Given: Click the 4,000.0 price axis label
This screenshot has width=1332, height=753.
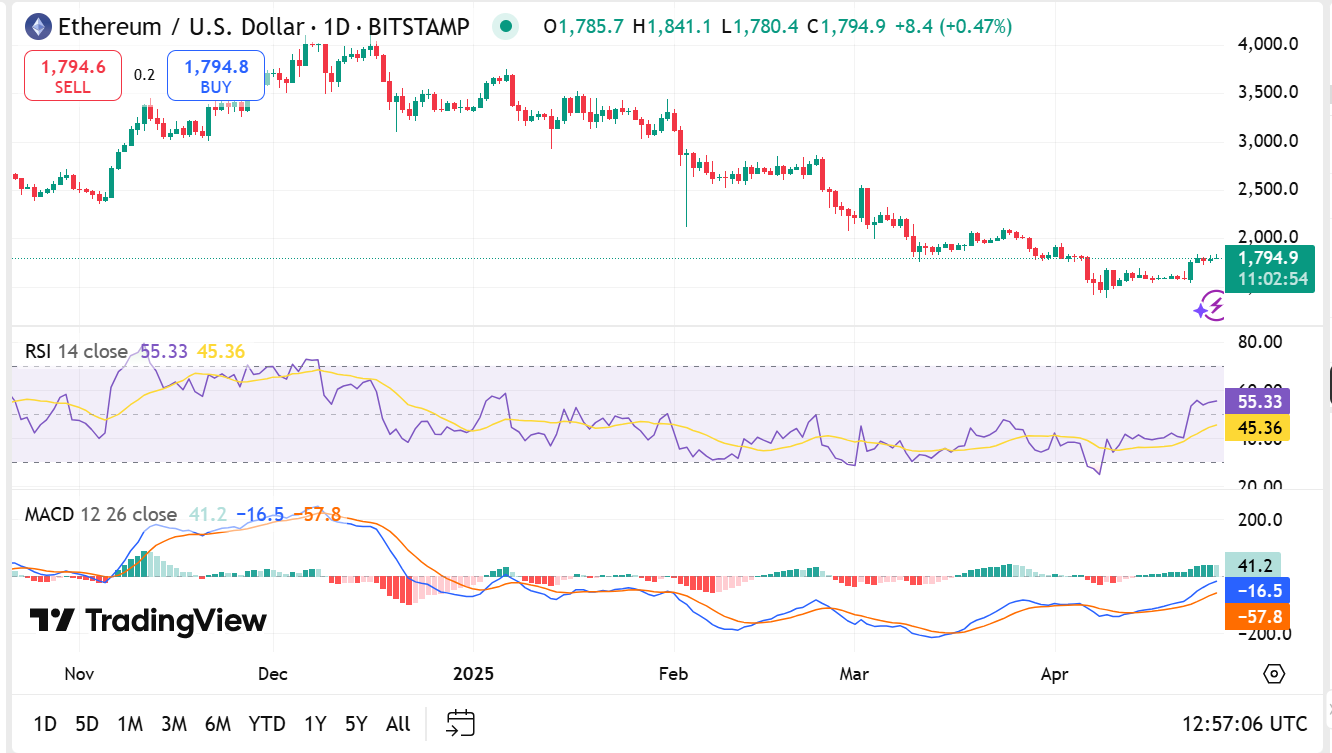Looking at the screenshot, I should tap(1266, 44).
